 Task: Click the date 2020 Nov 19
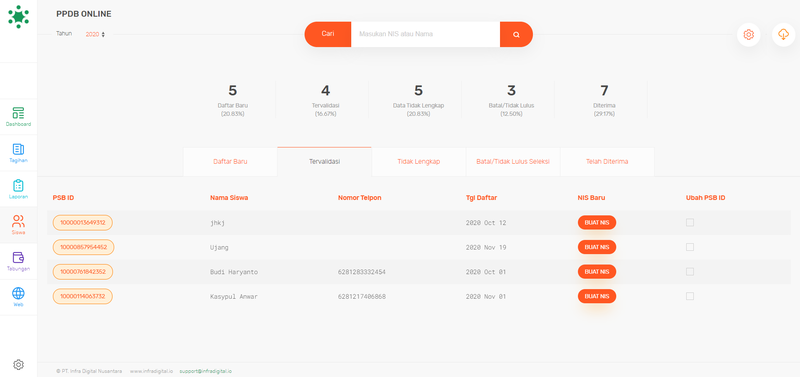(486, 247)
